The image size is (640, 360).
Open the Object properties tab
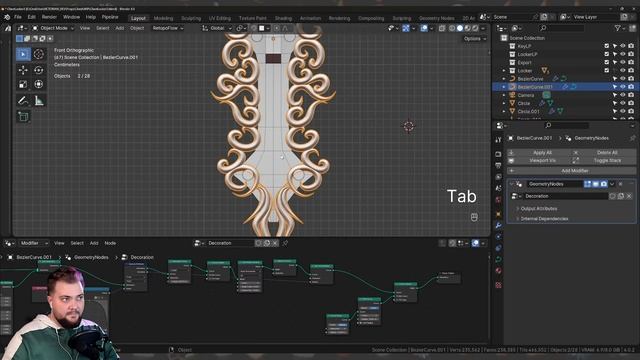point(498,214)
